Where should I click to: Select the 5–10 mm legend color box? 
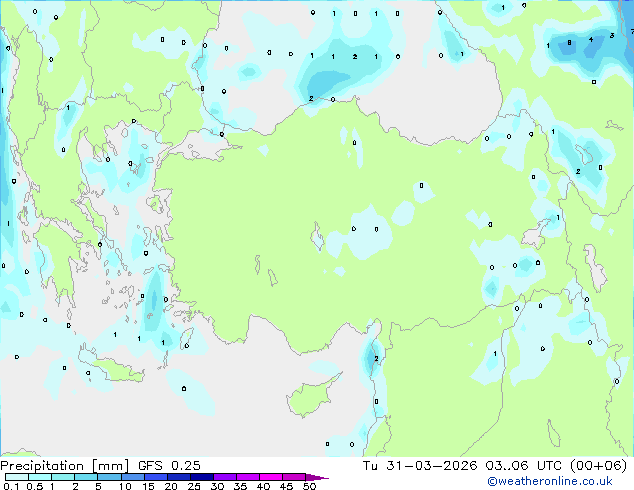pyautogui.click(x=110, y=477)
